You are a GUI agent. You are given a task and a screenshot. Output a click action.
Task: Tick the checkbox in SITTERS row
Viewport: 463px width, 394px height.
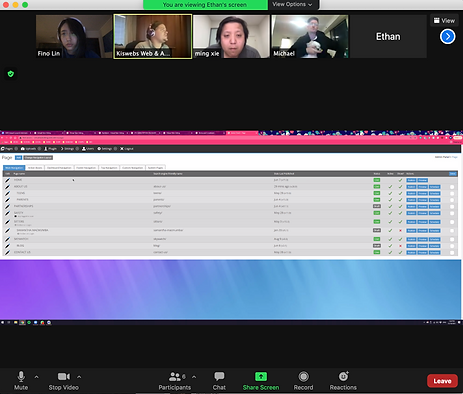point(452,222)
